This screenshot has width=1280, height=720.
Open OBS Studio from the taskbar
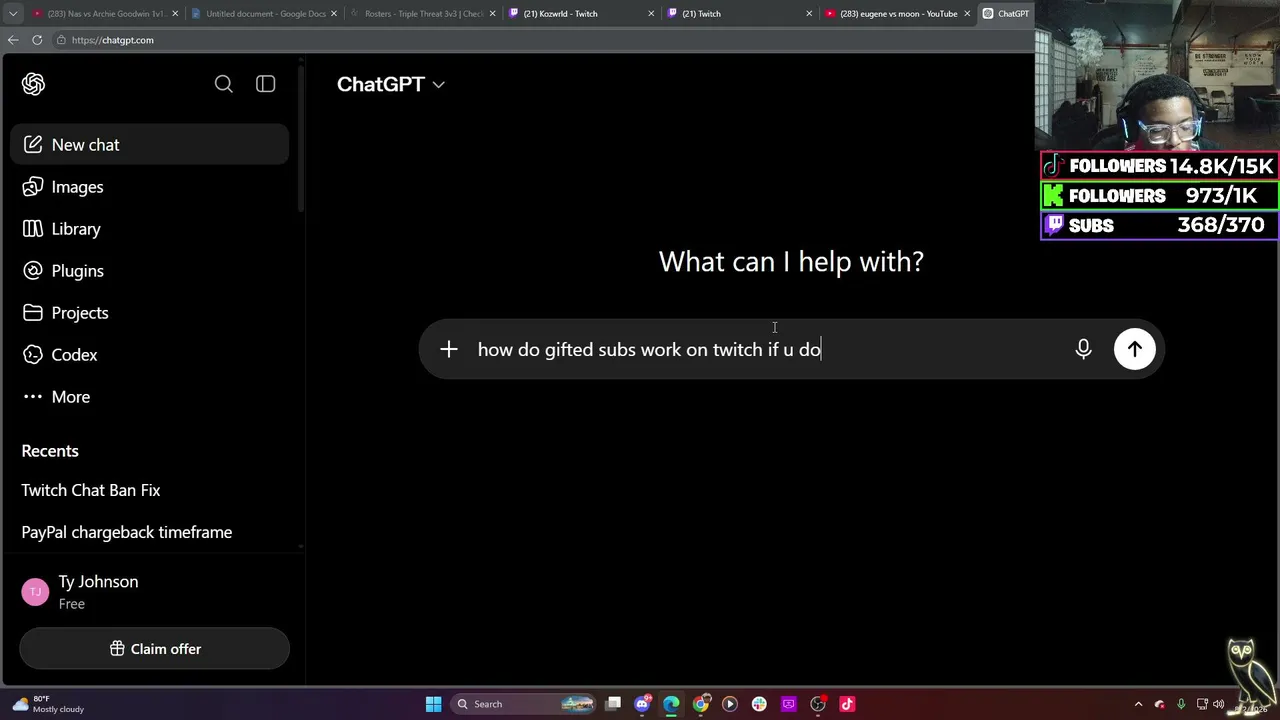818,704
